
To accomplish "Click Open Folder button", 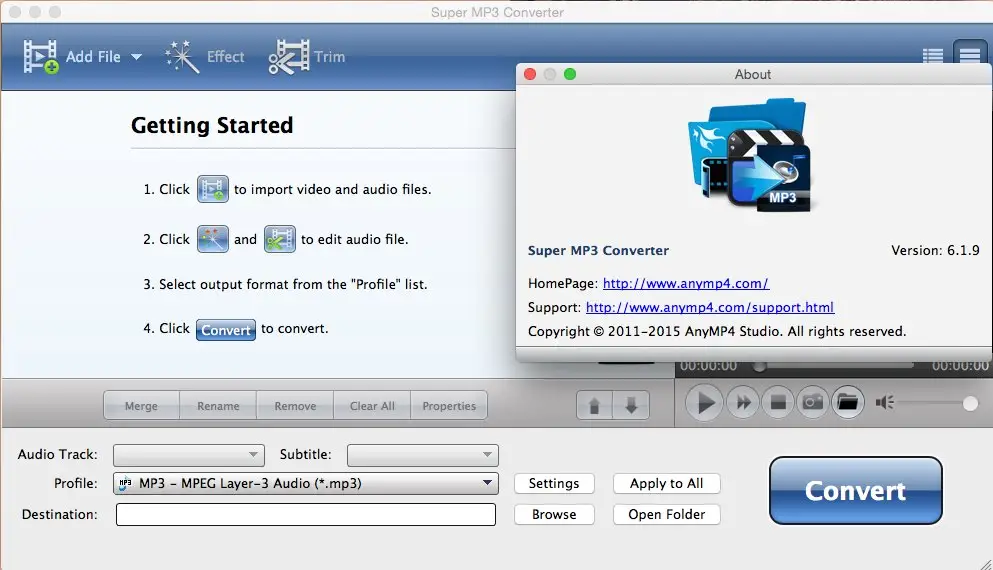I will (x=666, y=514).
